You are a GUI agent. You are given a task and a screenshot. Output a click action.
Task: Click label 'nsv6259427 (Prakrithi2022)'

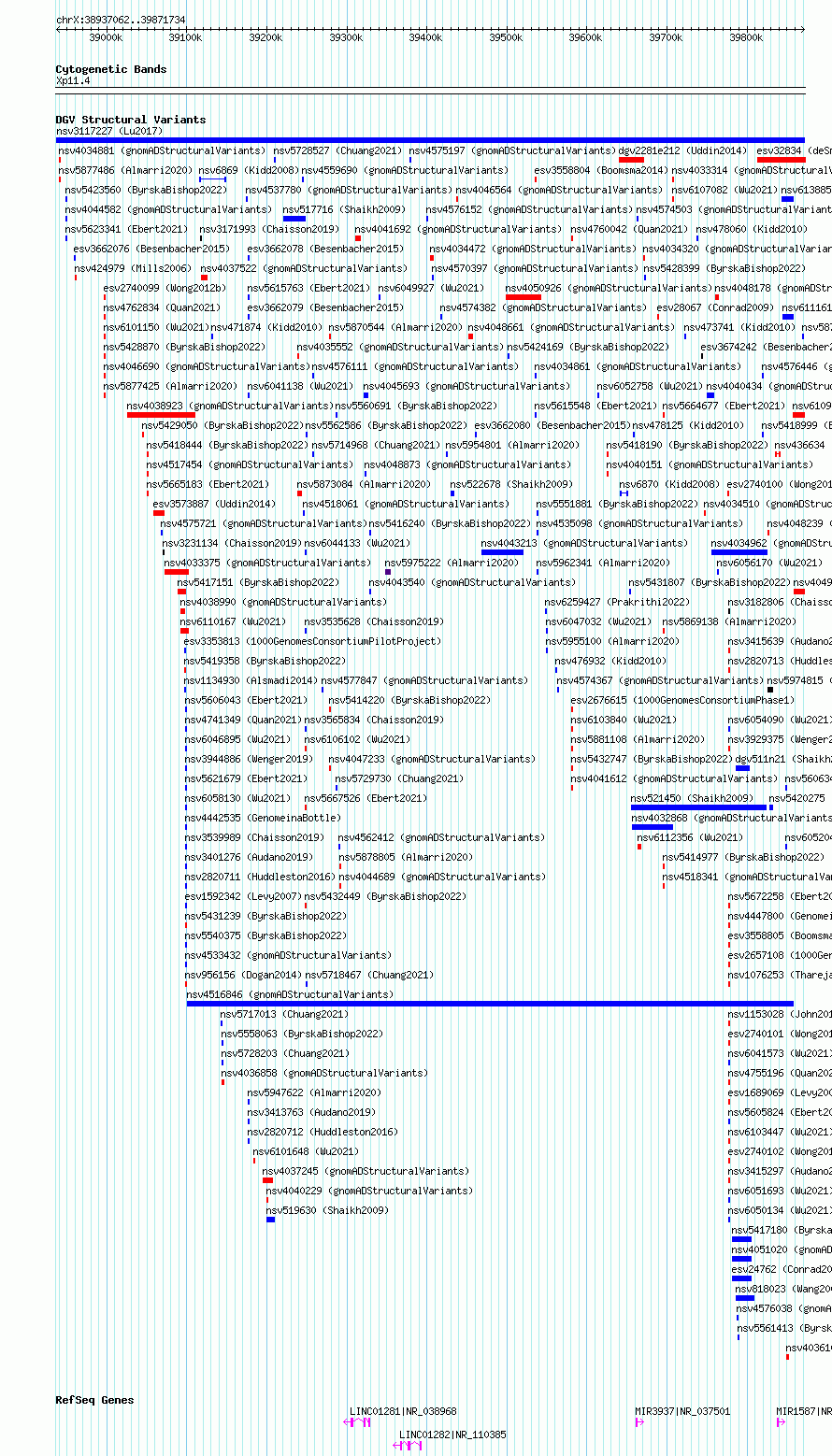click(617, 602)
